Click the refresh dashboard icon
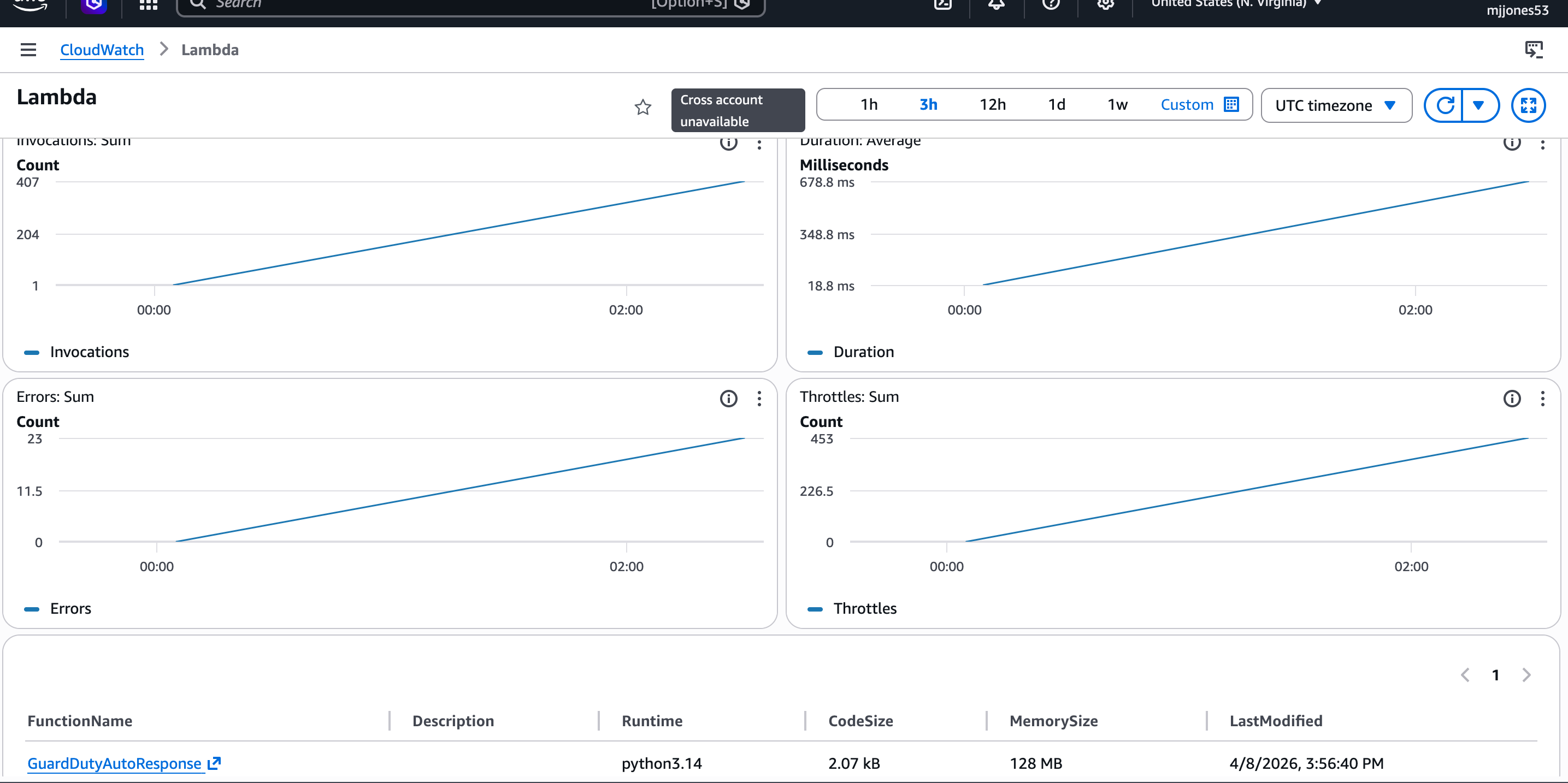 pyautogui.click(x=1445, y=105)
